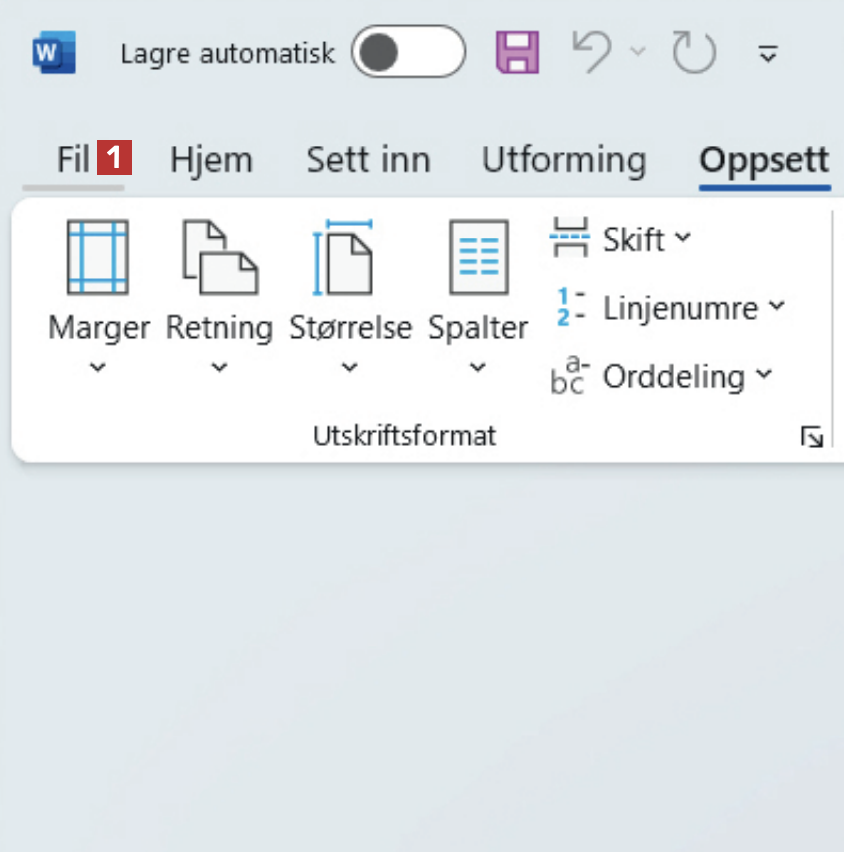
Task: Open the Undo history dropdown arrow
Action: 638,52
